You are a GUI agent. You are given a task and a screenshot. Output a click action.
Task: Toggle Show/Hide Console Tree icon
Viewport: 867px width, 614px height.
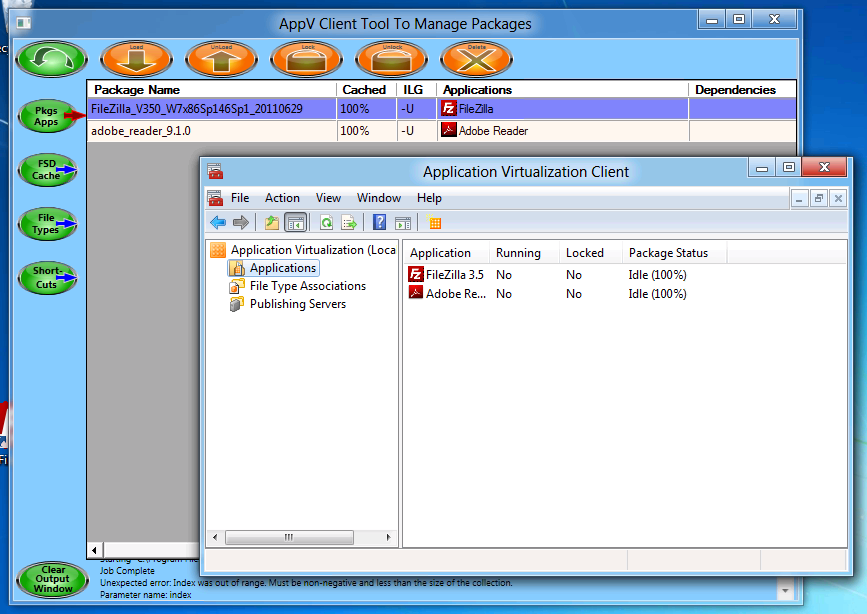295,223
